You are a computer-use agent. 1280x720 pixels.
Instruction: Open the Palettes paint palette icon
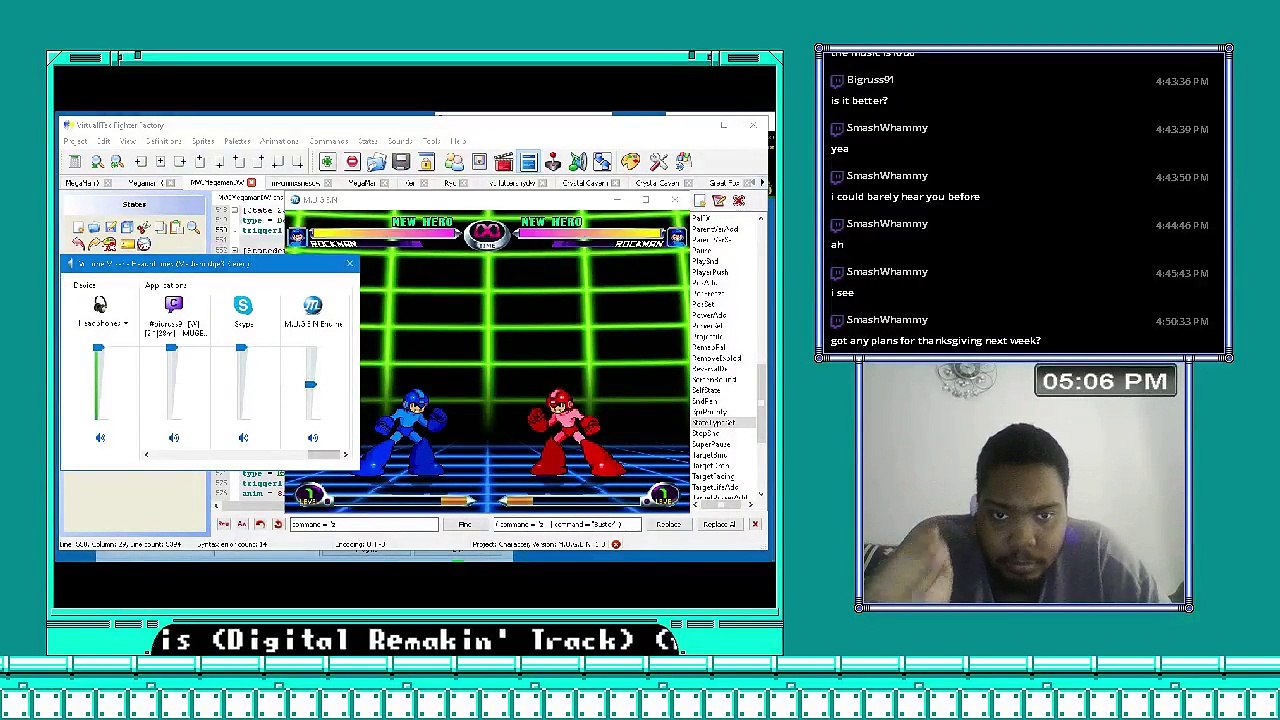click(x=630, y=162)
